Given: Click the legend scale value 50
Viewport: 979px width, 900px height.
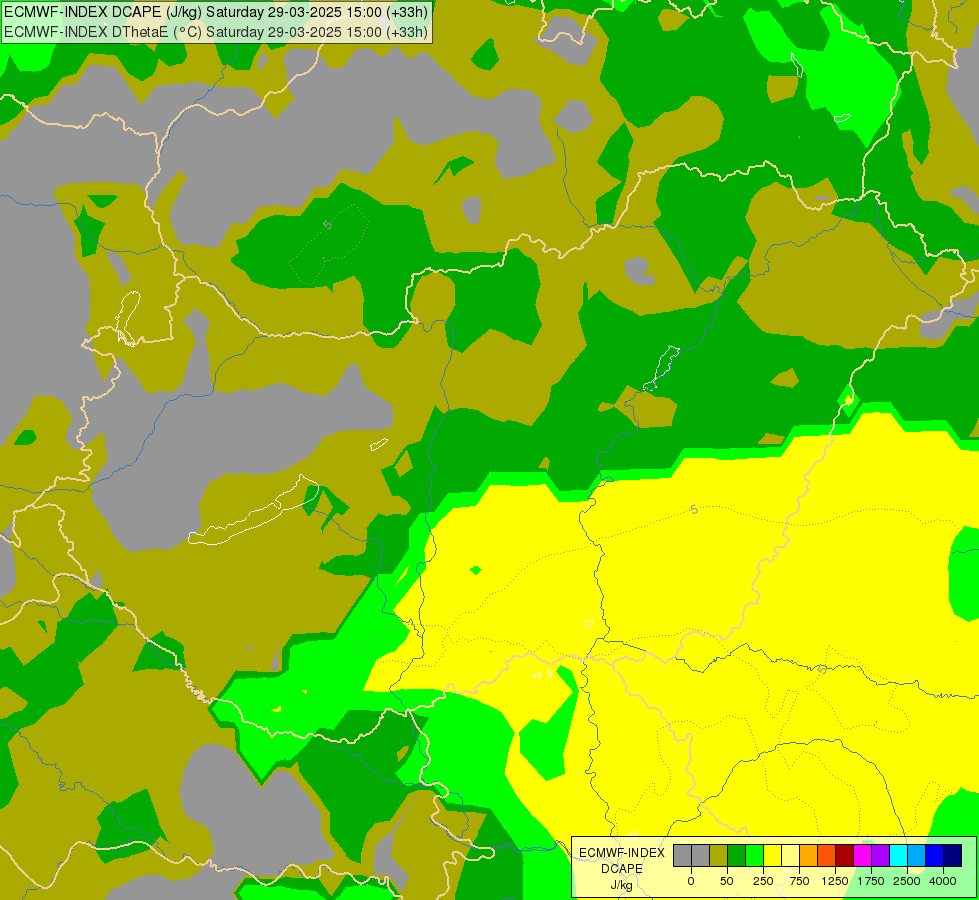Looking at the screenshot, I should tap(727, 881).
